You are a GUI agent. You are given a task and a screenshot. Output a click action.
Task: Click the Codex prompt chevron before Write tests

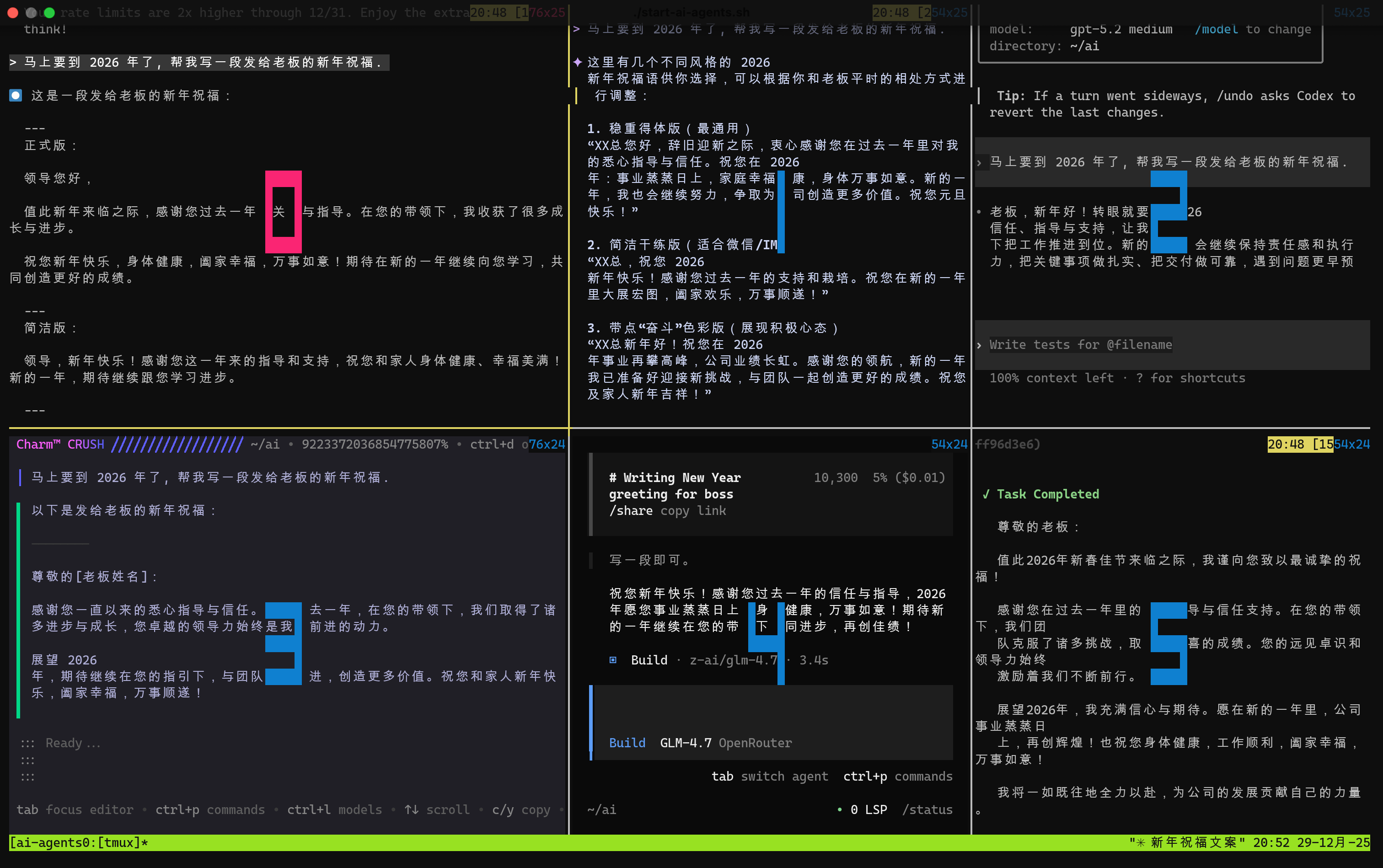(979, 345)
